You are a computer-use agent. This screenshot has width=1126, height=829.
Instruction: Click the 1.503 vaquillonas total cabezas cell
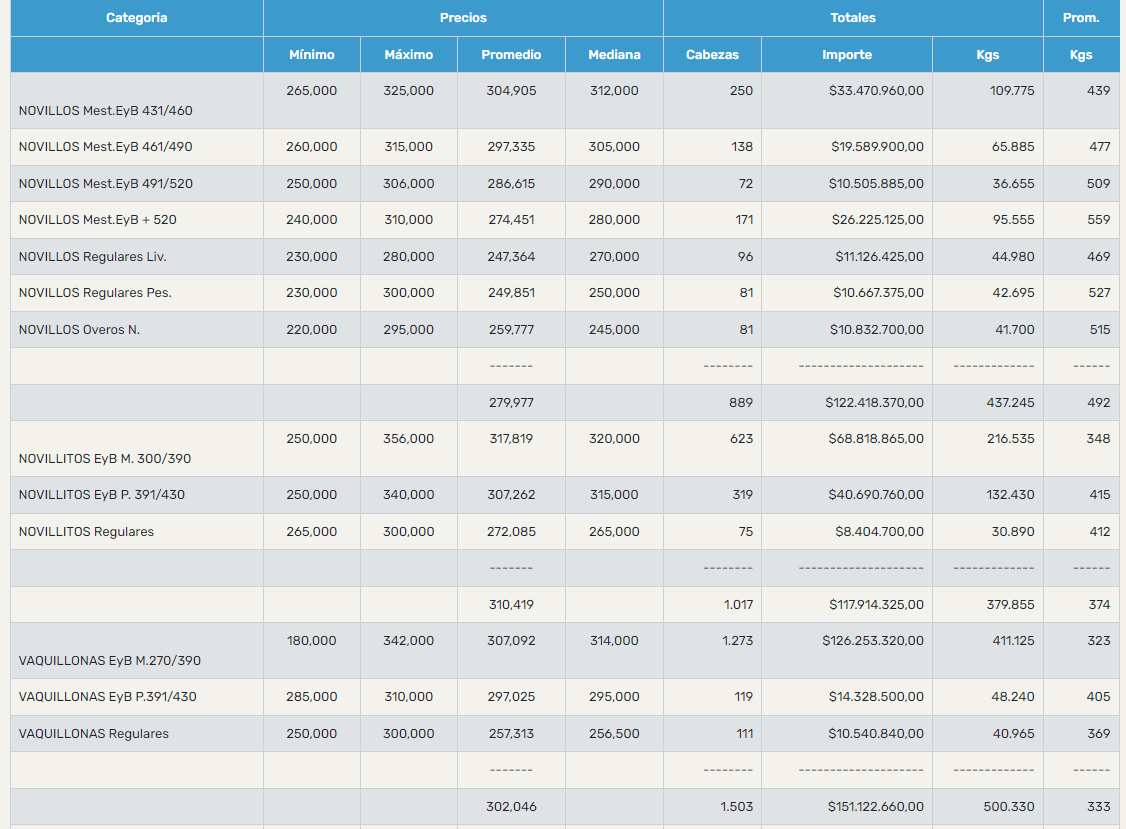[737, 807]
